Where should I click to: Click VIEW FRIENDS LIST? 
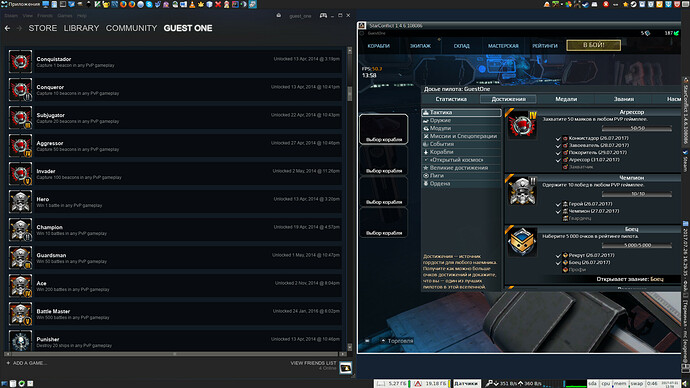(313, 363)
